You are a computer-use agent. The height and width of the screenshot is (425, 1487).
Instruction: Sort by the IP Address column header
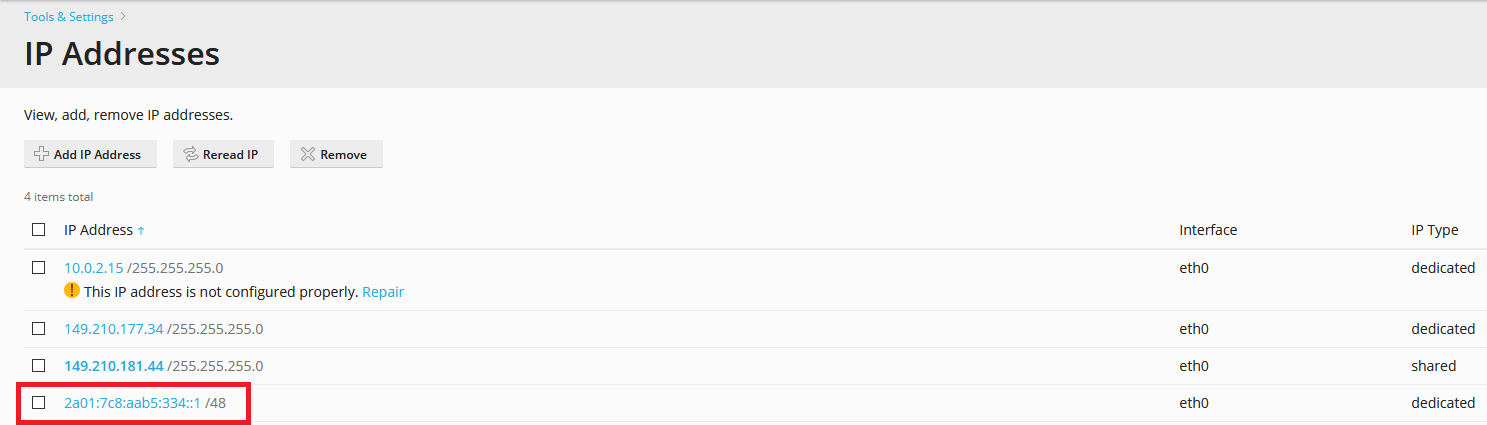(x=98, y=230)
